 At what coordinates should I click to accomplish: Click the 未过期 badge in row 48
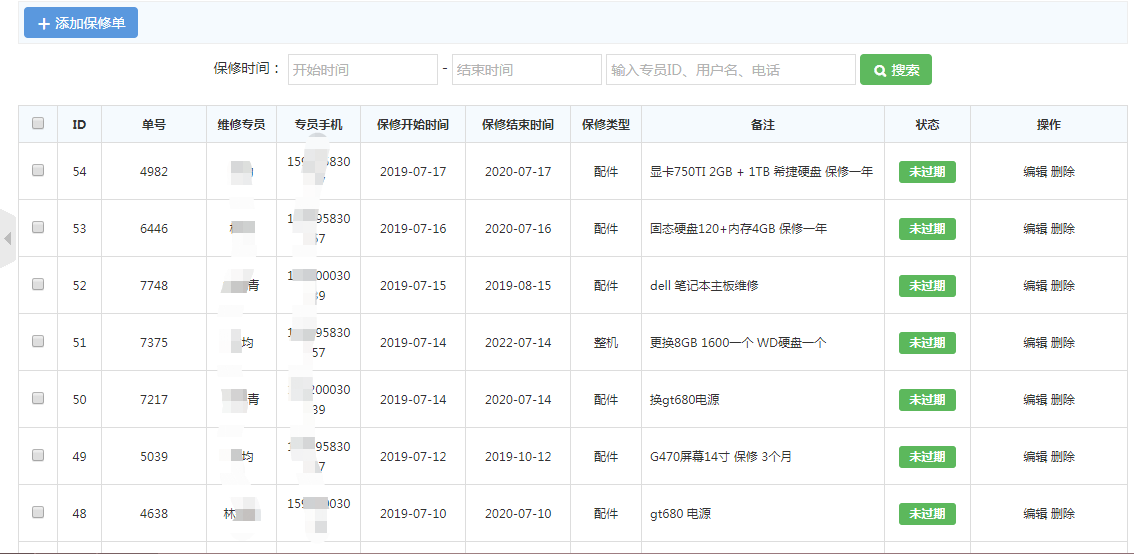927,513
